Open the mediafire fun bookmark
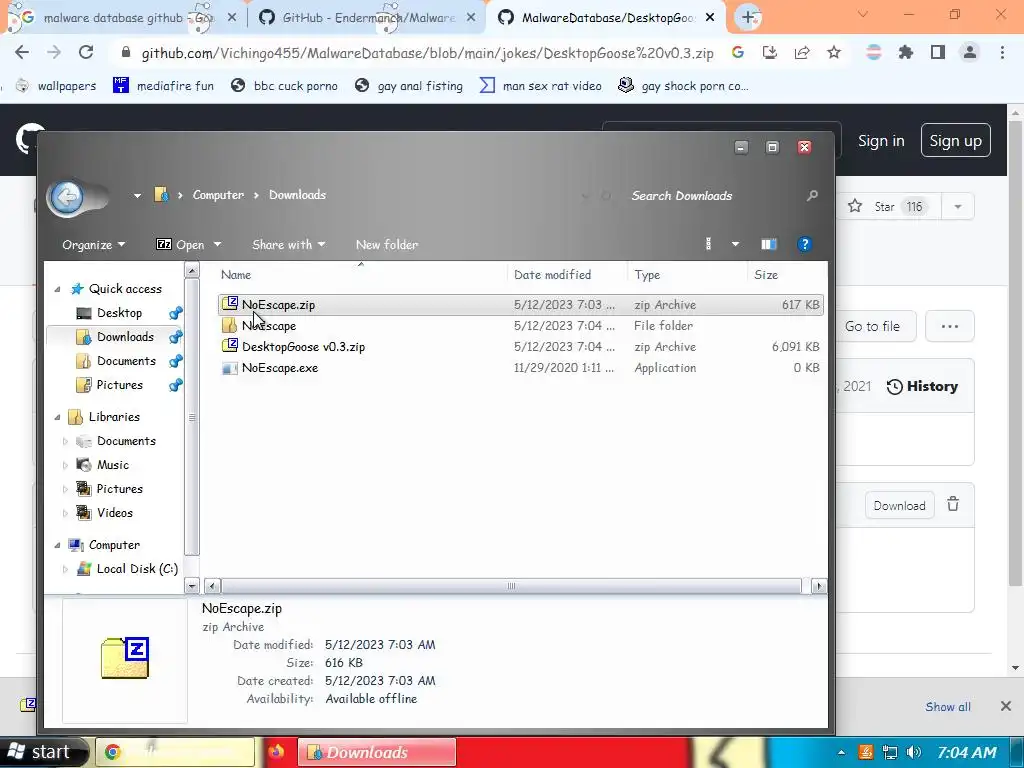 163,86
